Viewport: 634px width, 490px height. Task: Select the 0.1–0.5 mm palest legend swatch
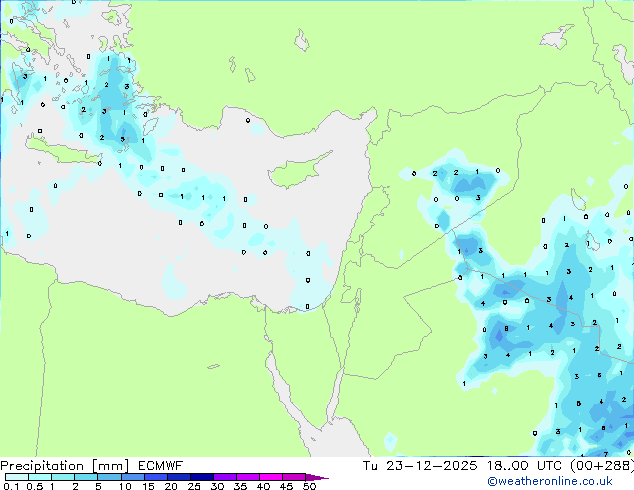tap(17, 477)
